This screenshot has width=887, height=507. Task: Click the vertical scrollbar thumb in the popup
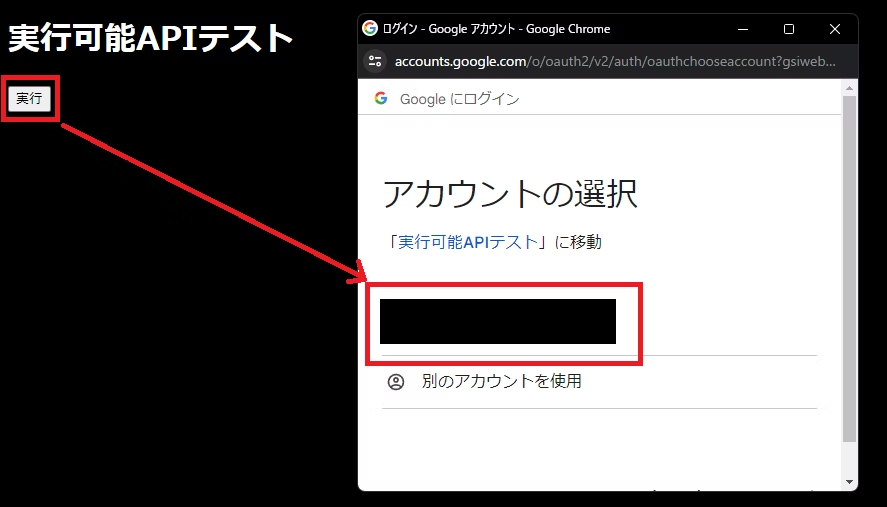point(849,269)
